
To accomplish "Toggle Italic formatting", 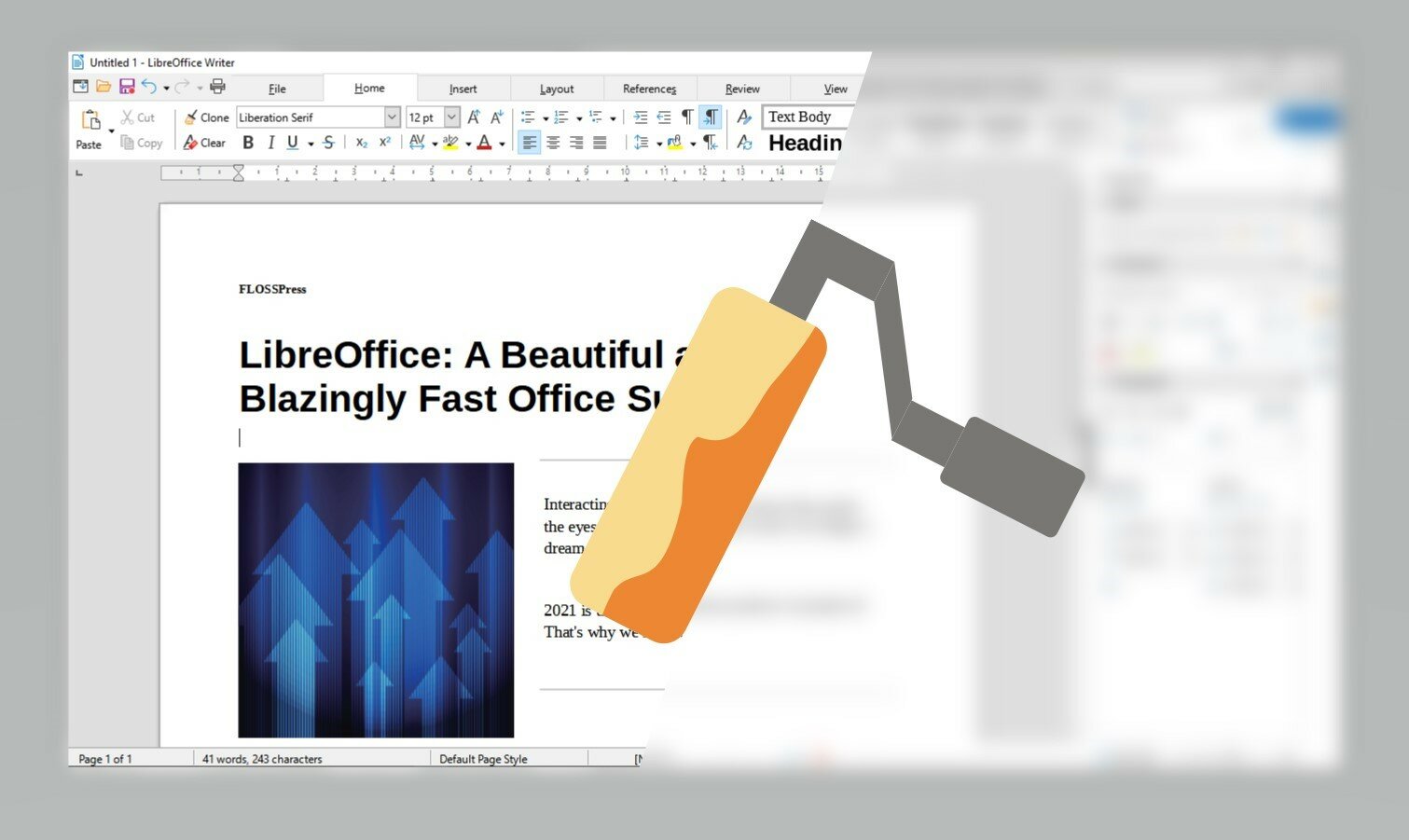I will pos(270,143).
